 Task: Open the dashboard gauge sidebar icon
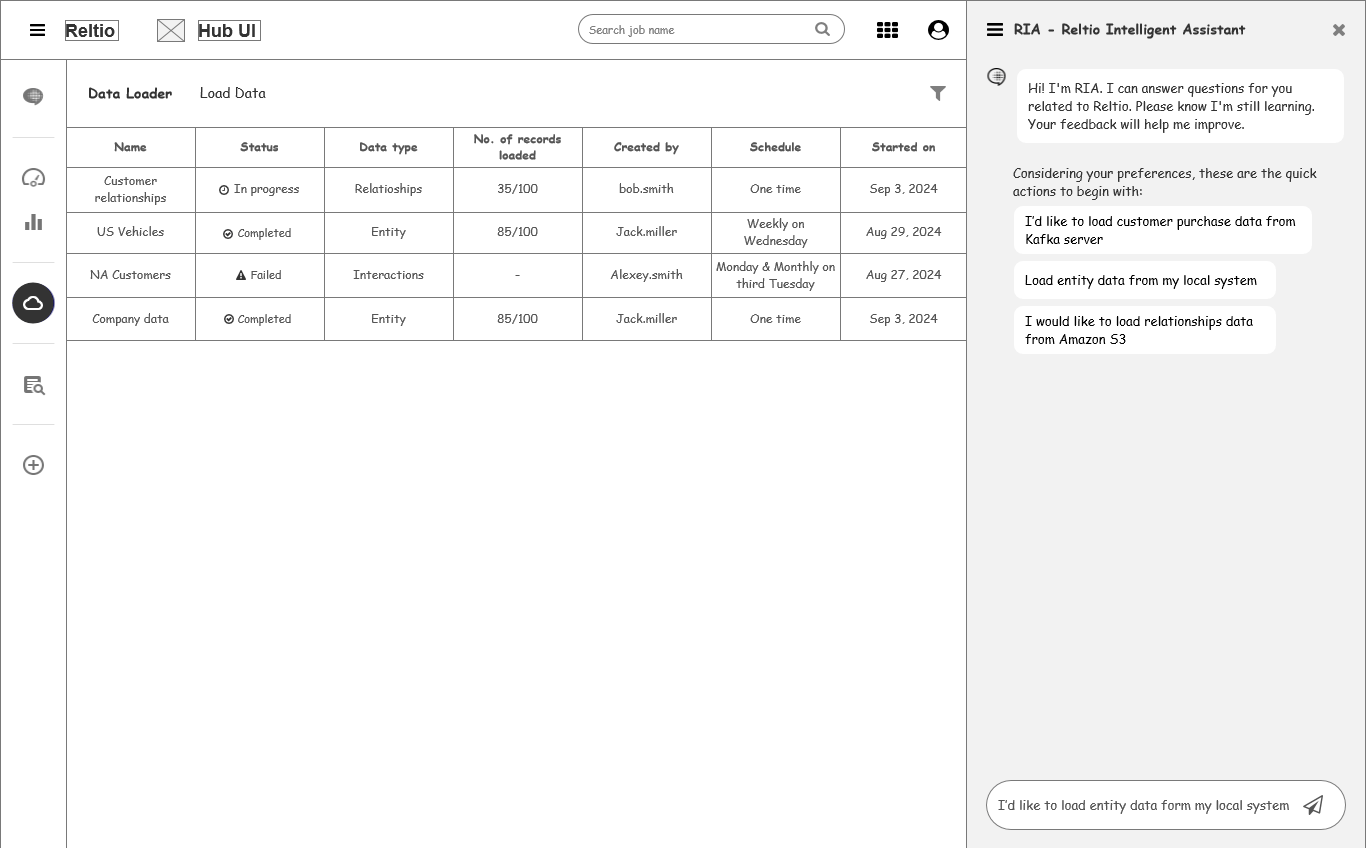(33, 178)
